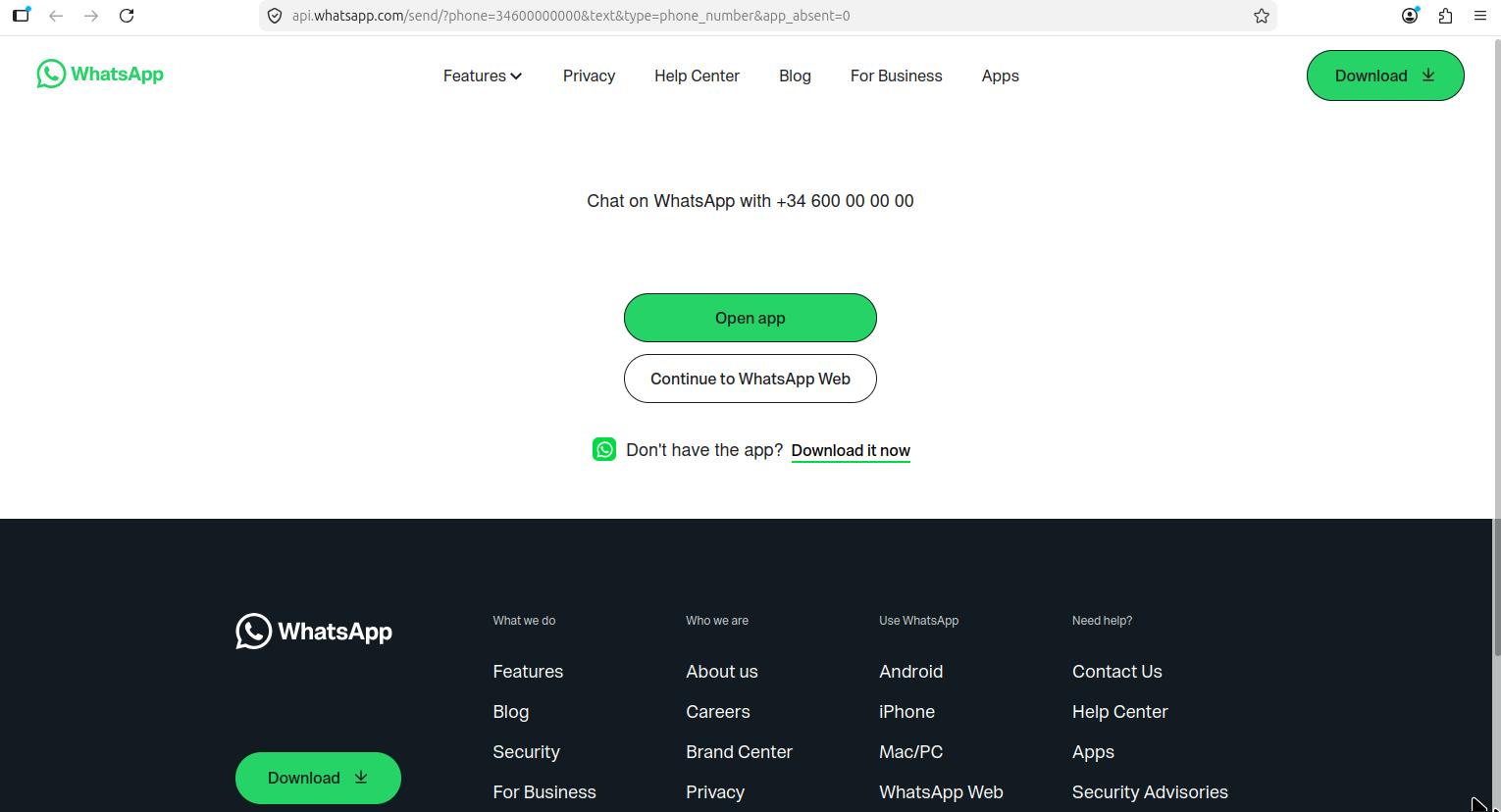1501x812 pixels.
Task: Reload the page with the refresh icon
Action: point(127,16)
